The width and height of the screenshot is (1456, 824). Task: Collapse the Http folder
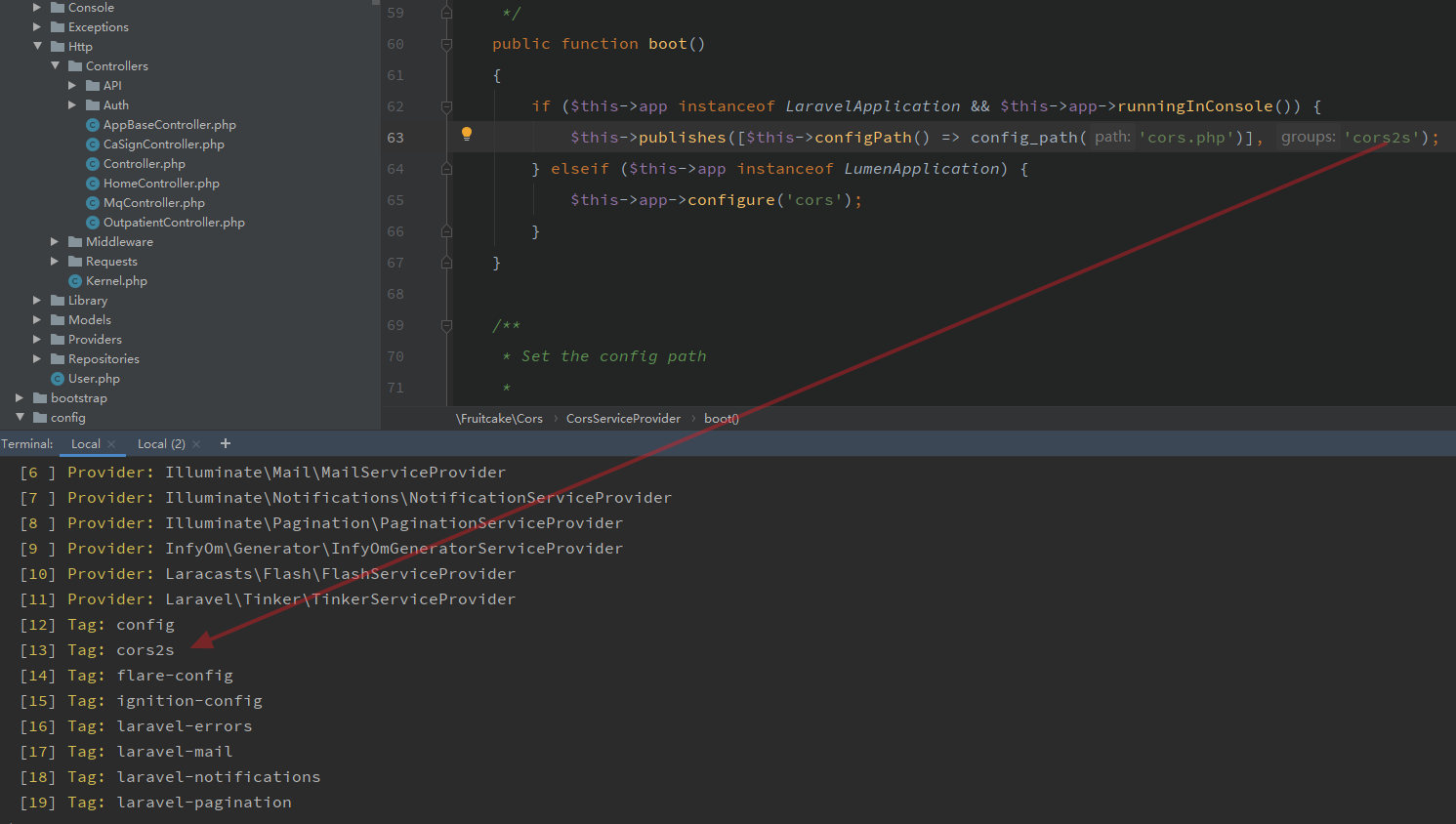(38, 46)
